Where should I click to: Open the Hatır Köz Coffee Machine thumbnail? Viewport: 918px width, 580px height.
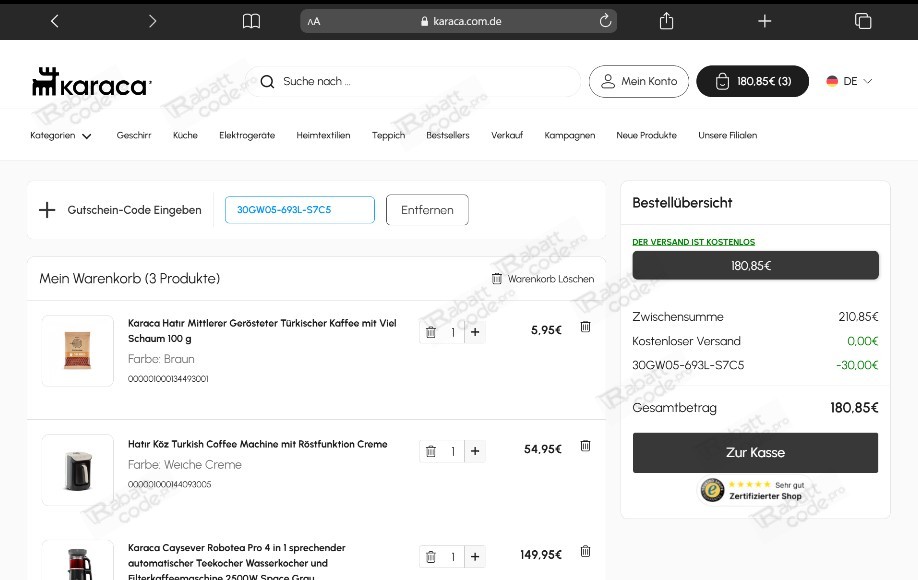[77, 470]
